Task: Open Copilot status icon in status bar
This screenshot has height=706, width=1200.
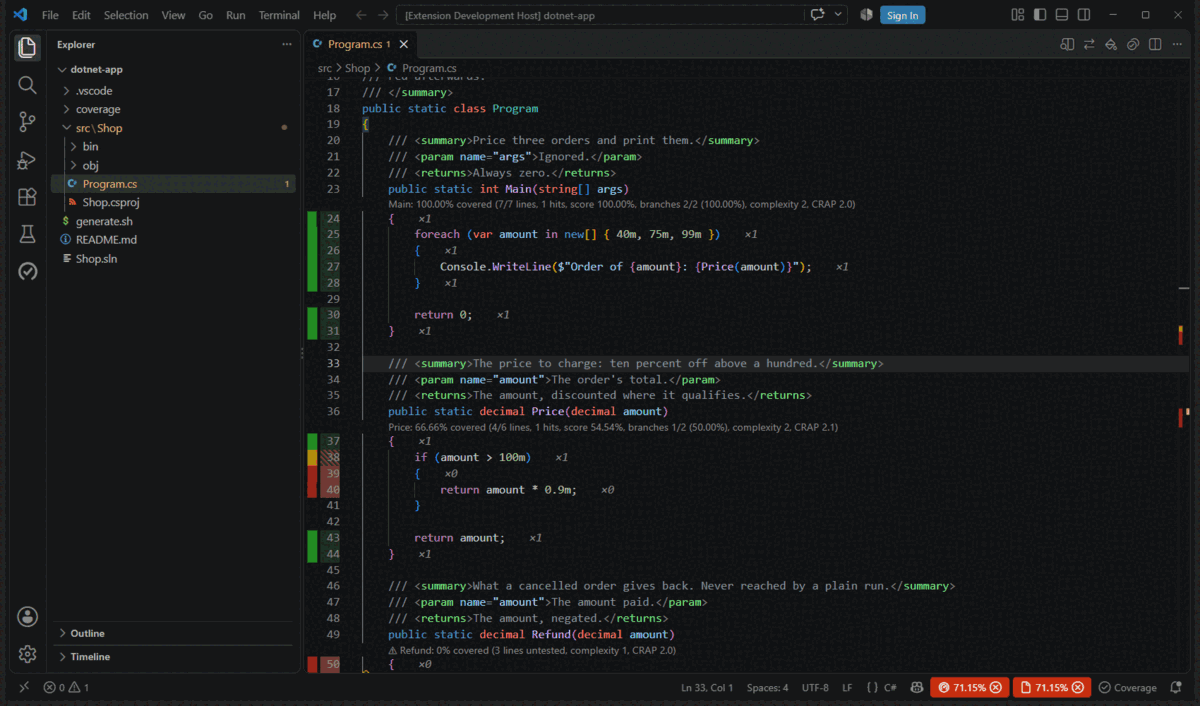Action: [x=915, y=688]
